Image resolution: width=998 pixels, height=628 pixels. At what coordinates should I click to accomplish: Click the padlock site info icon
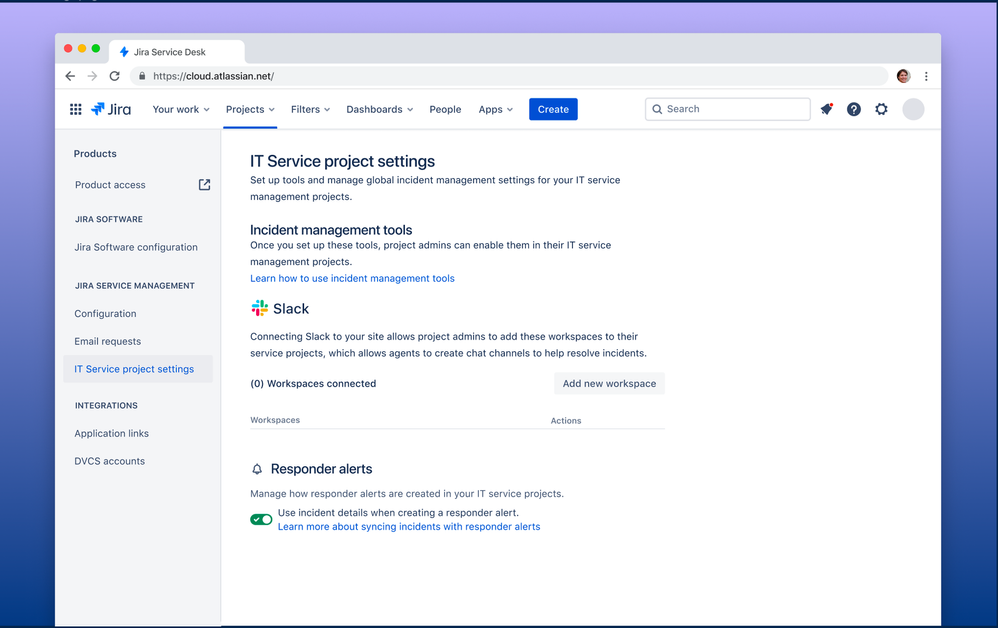(142, 76)
